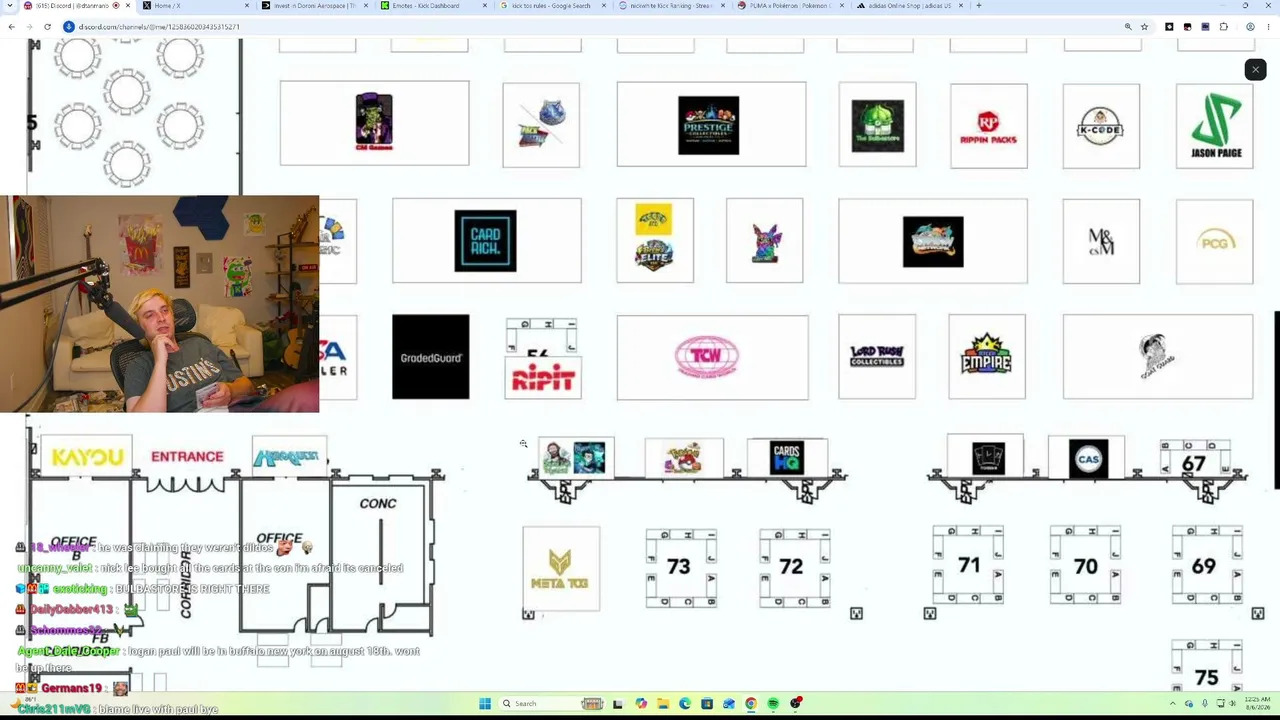Click the GradedGuard booth logo

click(x=431, y=357)
